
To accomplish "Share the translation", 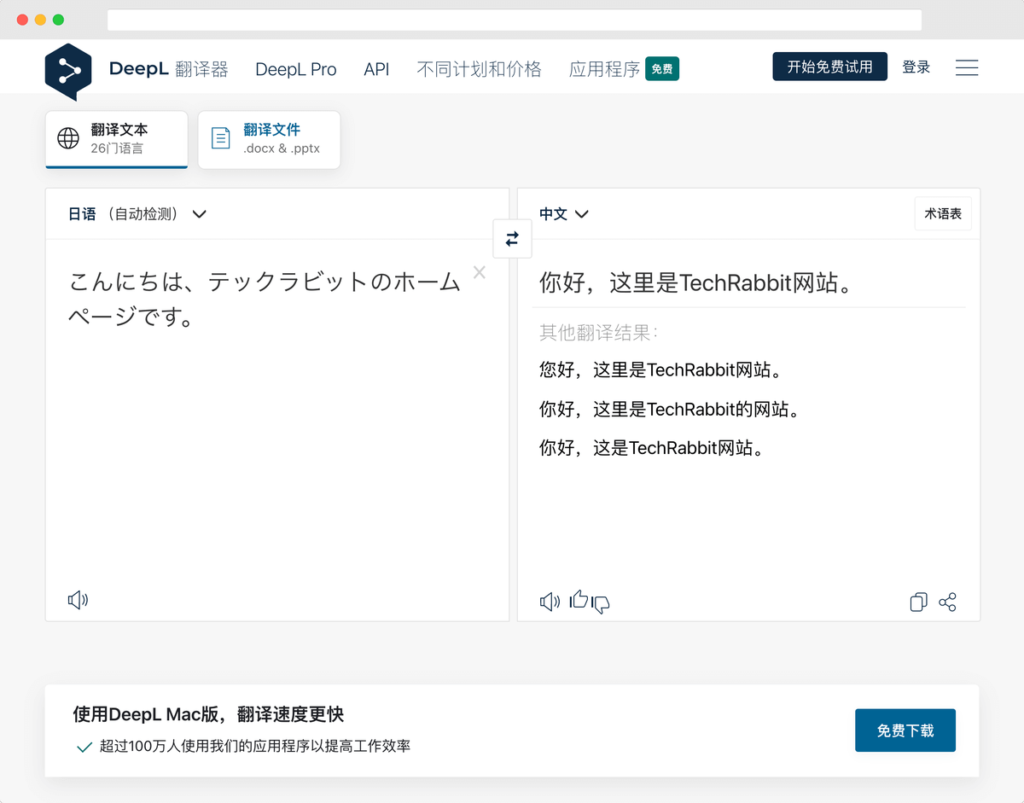I will 948,601.
